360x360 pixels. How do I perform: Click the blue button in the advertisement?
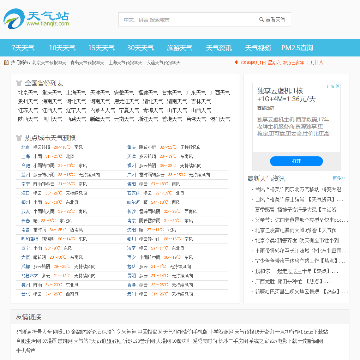(296, 161)
